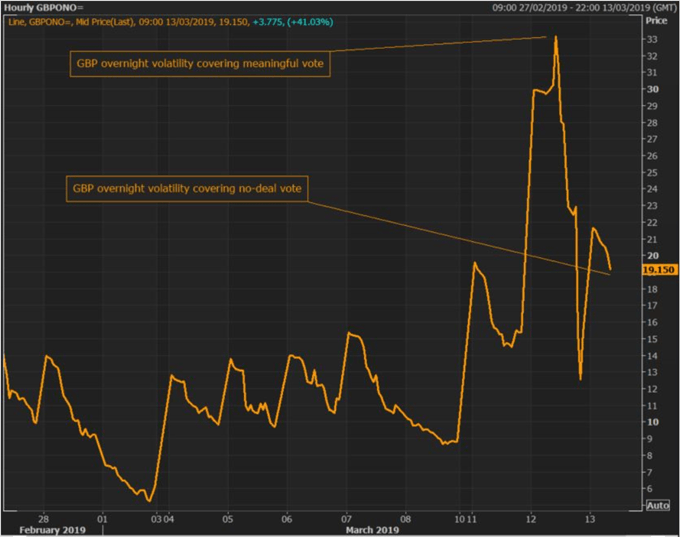Click the date range text in the header
This screenshot has height=537, width=680.
pyautogui.click(x=584, y=8)
